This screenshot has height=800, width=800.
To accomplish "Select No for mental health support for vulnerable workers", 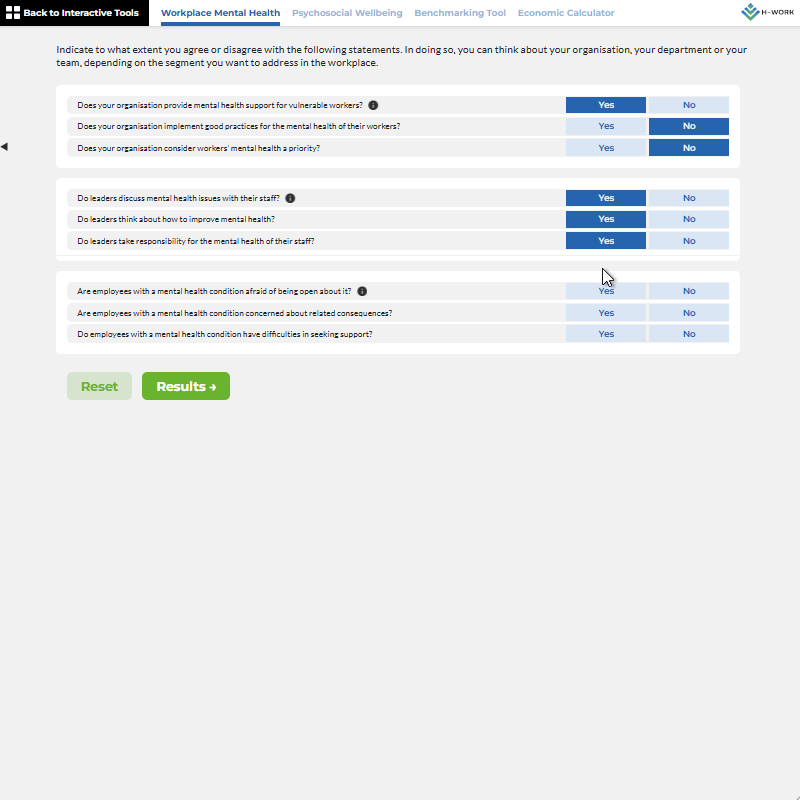I will pos(688,105).
